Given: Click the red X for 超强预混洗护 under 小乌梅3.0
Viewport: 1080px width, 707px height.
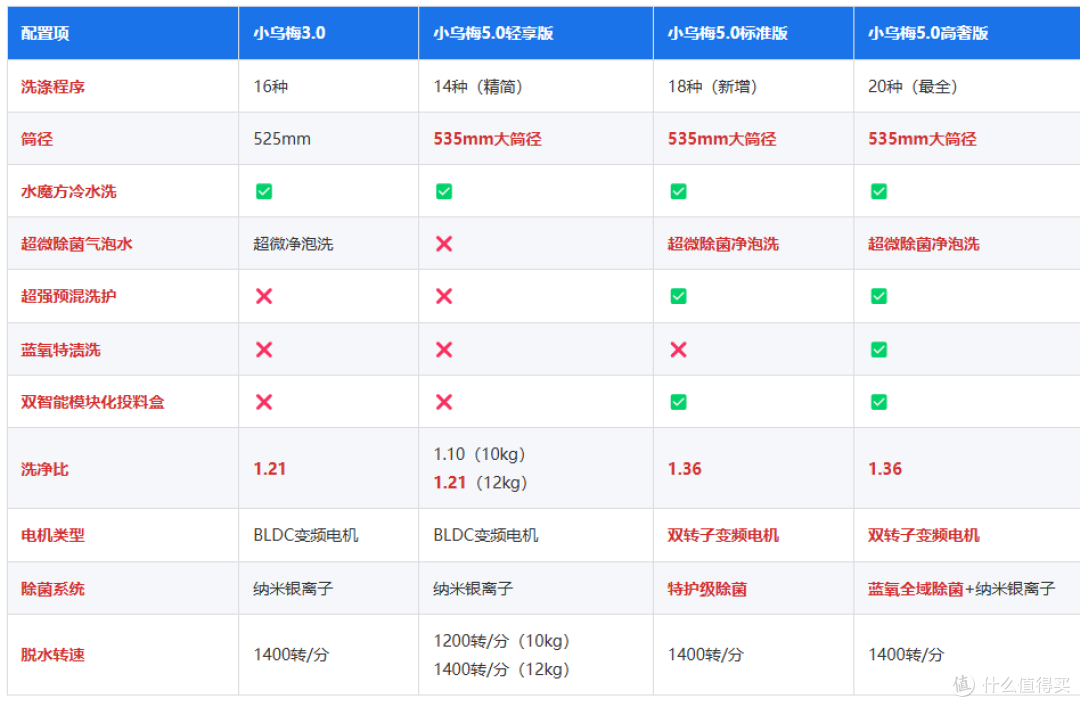Looking at the screenshot, I should point(264,296).
